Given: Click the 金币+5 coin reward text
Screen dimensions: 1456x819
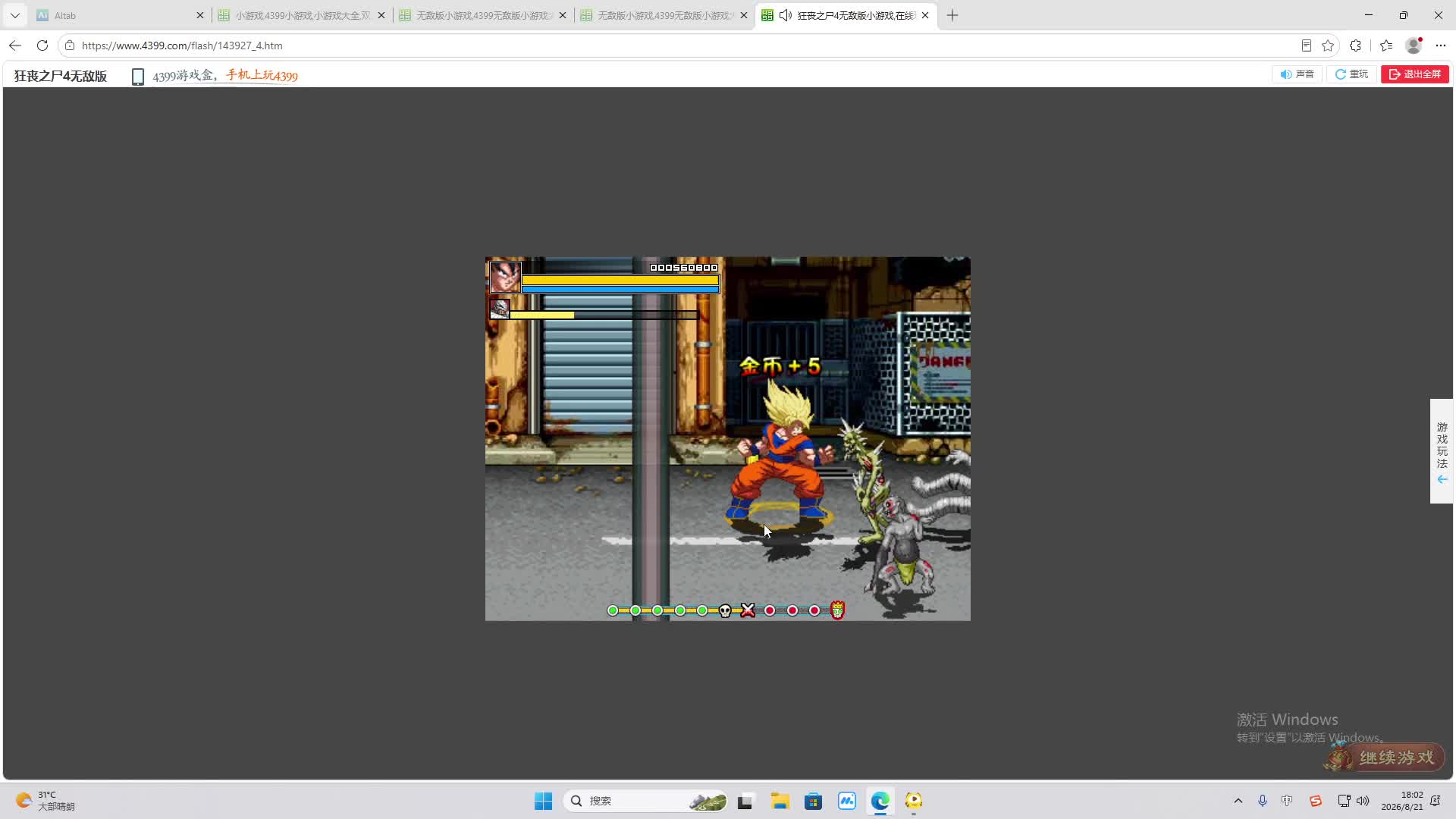Looking at the screenshot, I should point(780,366).
